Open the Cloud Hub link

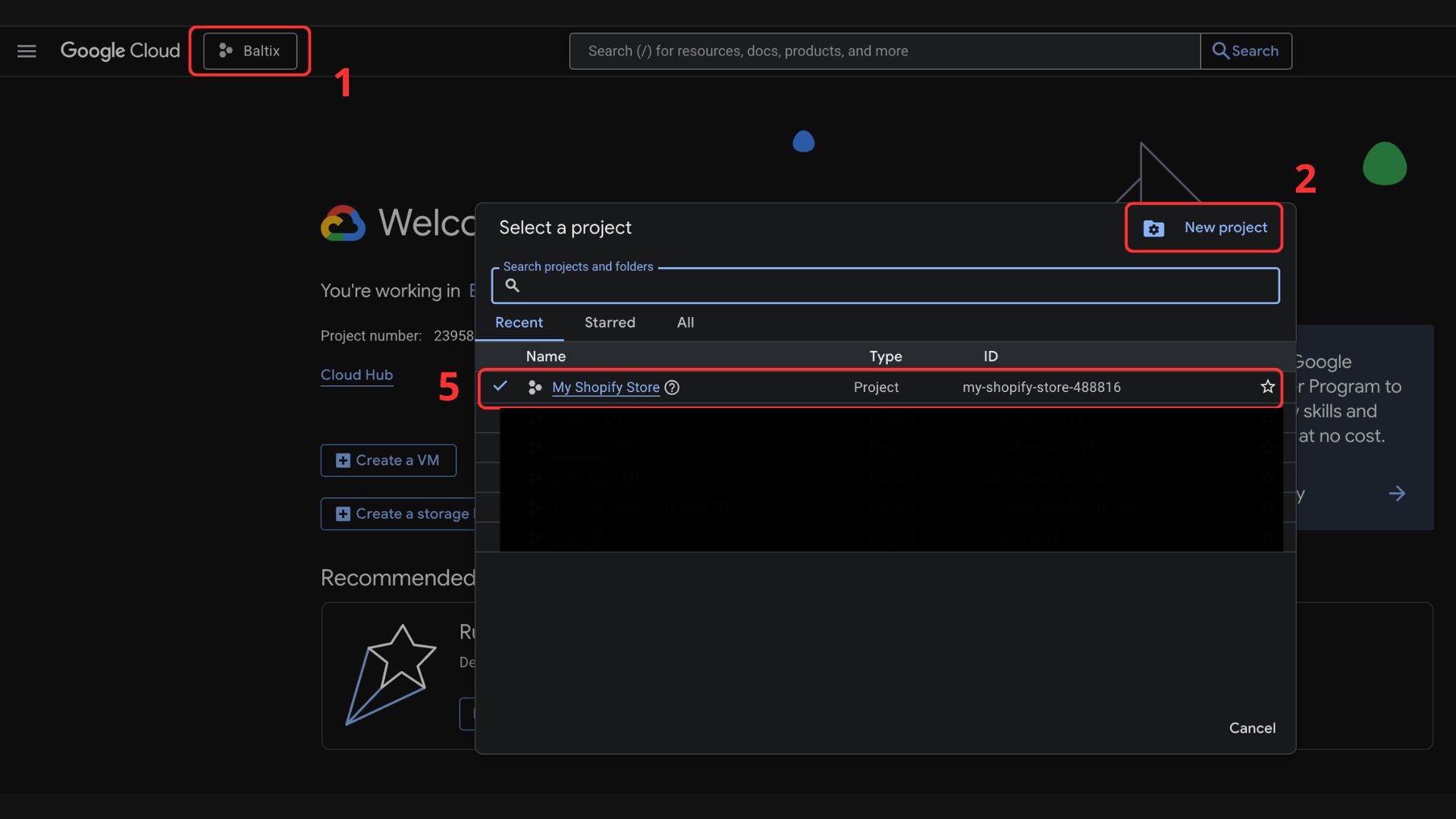click(356, 375)
